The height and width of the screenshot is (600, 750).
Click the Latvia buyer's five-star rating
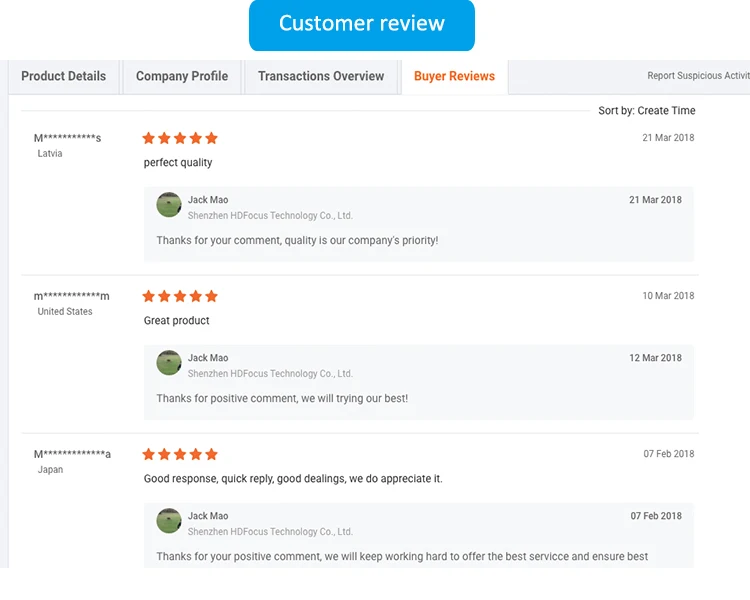(180, 138)
